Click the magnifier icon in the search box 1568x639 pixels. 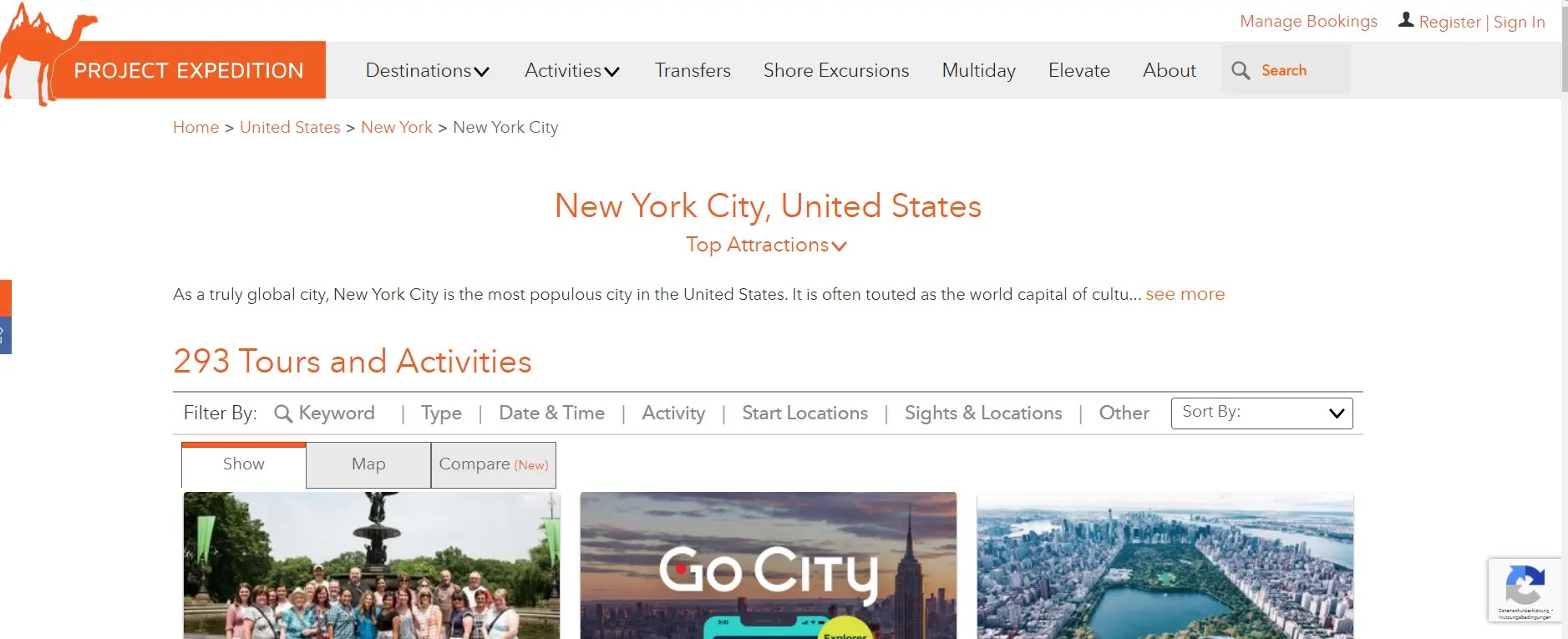pos(1241,71)
